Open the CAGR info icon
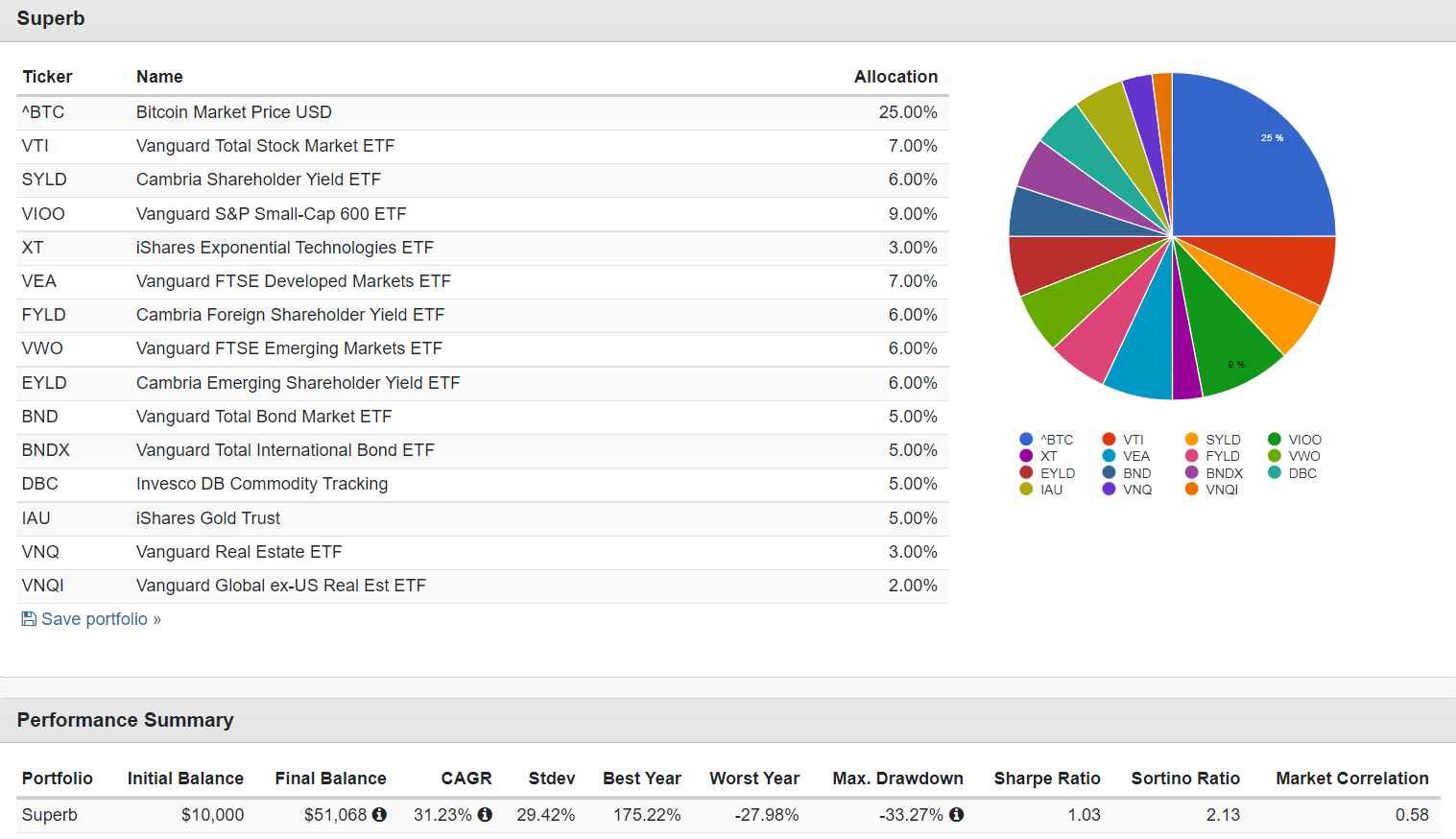This screenshot has width=1456, height=839. pyautogui.click(x=485, y=814)
